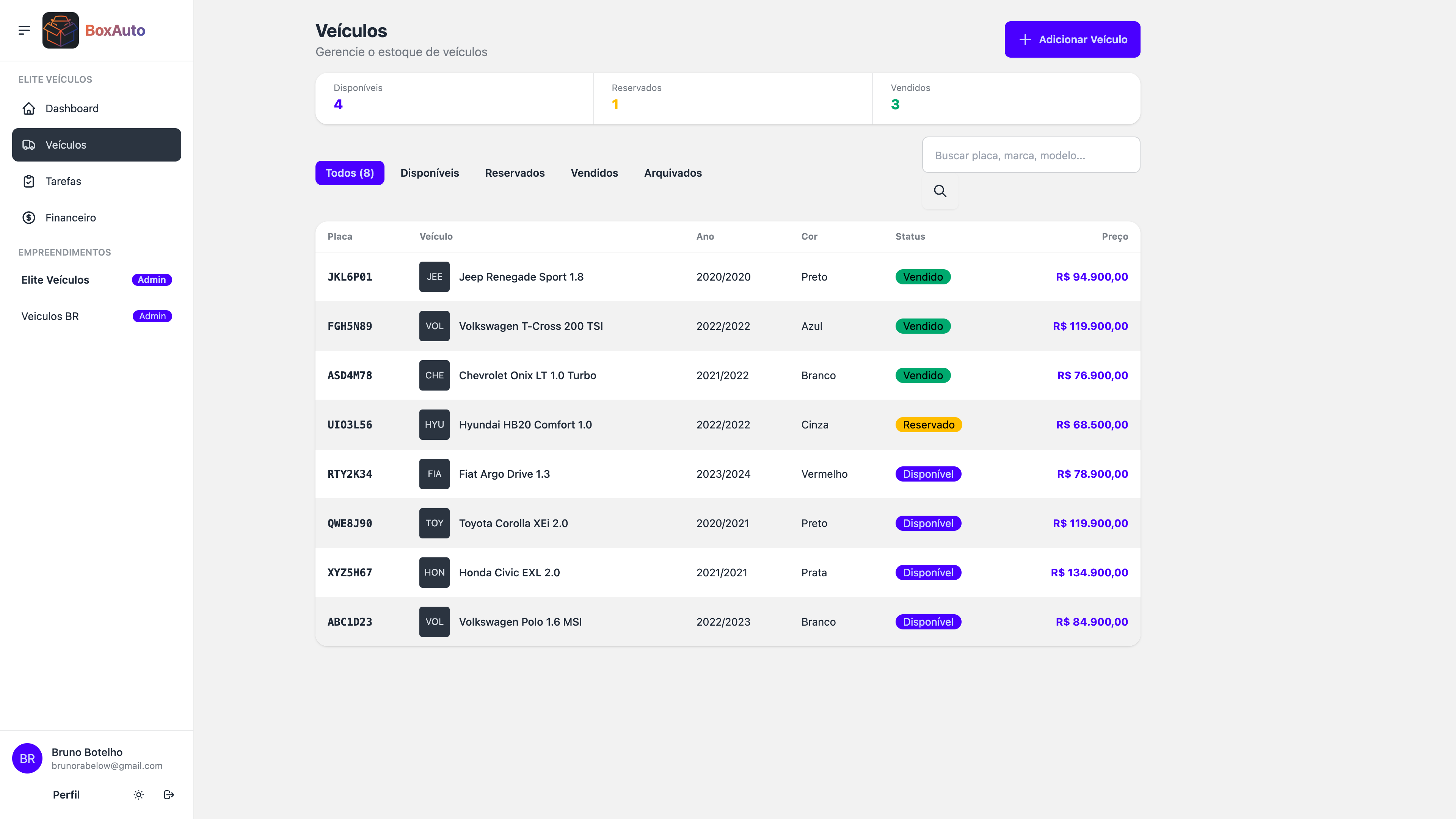Click the Reservado status badge
Screen dimensions: 1456x819
coord(928,425)
